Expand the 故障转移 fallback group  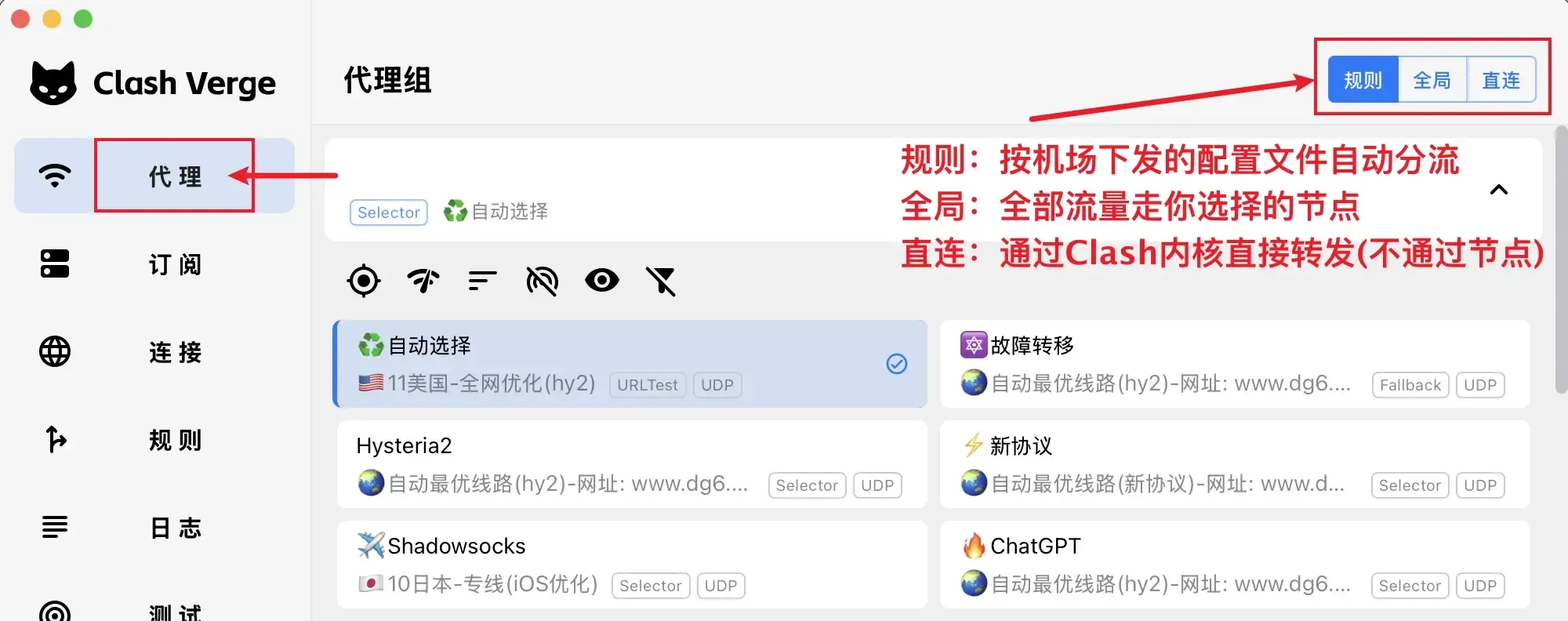pos(1235,364)
